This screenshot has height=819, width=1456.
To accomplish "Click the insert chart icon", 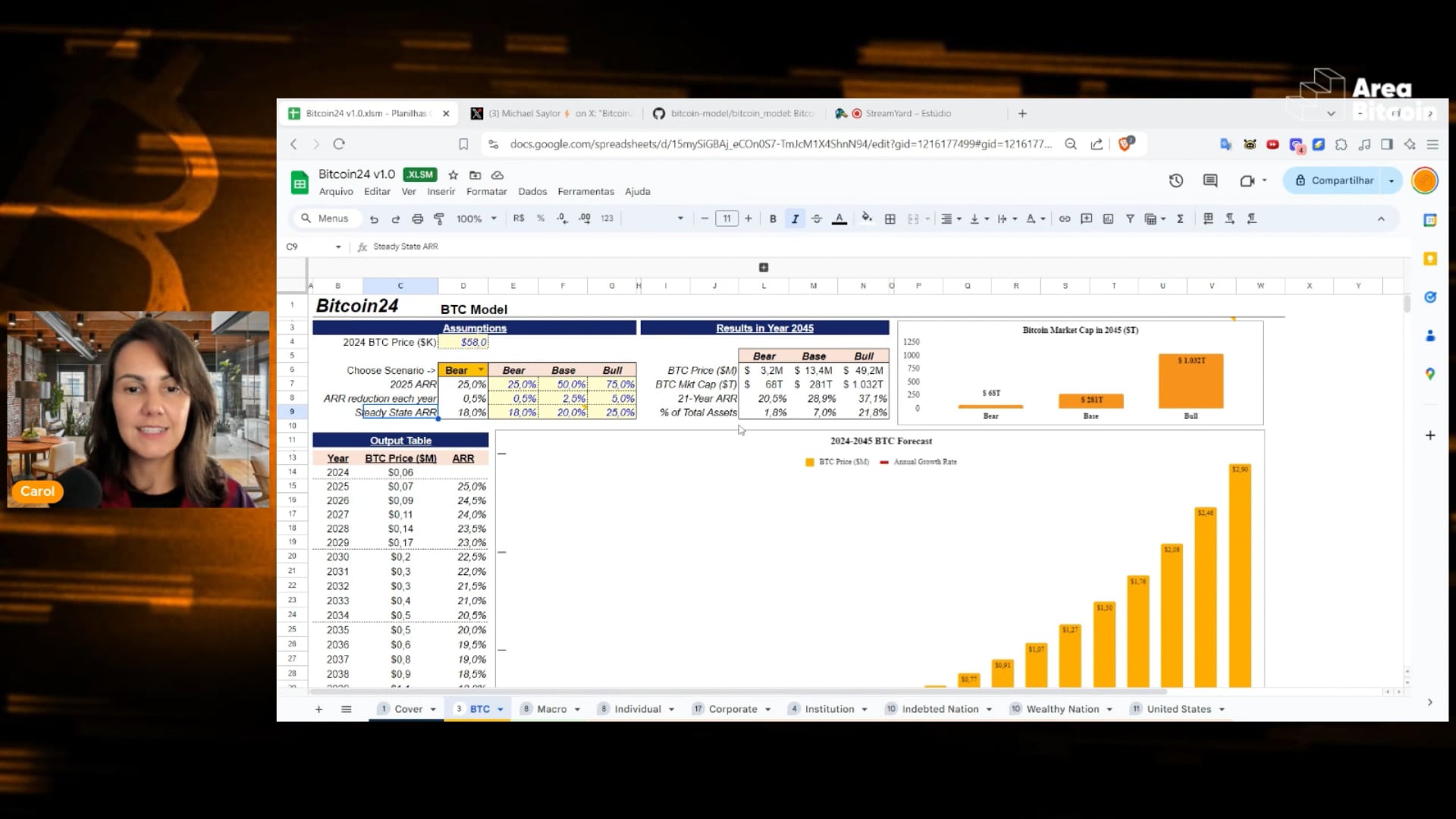I will [x=1108, y=218].
